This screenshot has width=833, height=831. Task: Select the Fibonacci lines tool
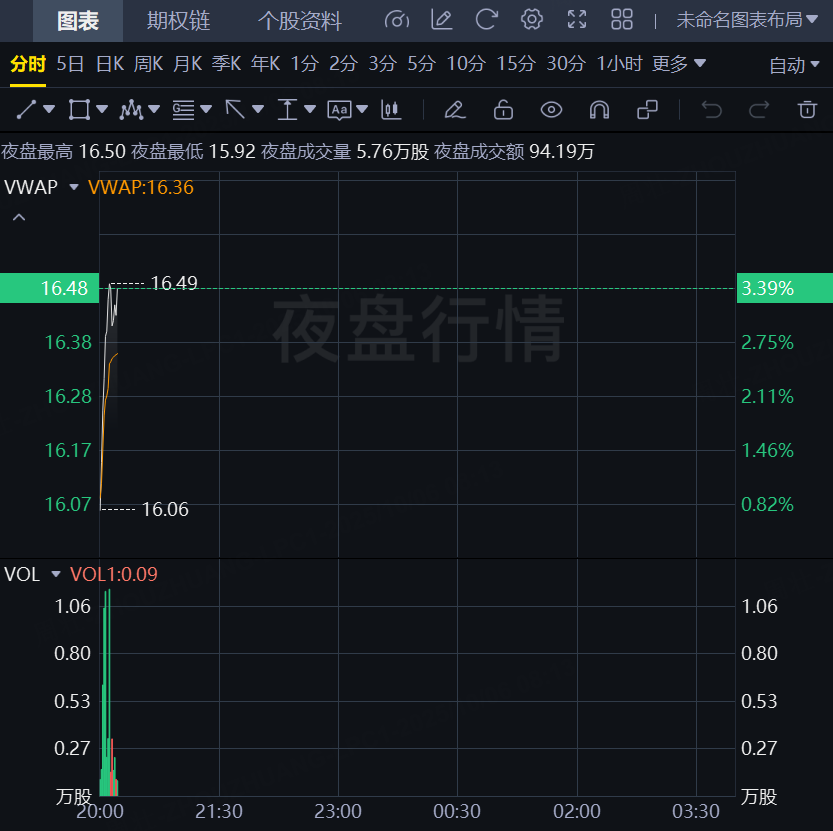[x=183, y=109]
